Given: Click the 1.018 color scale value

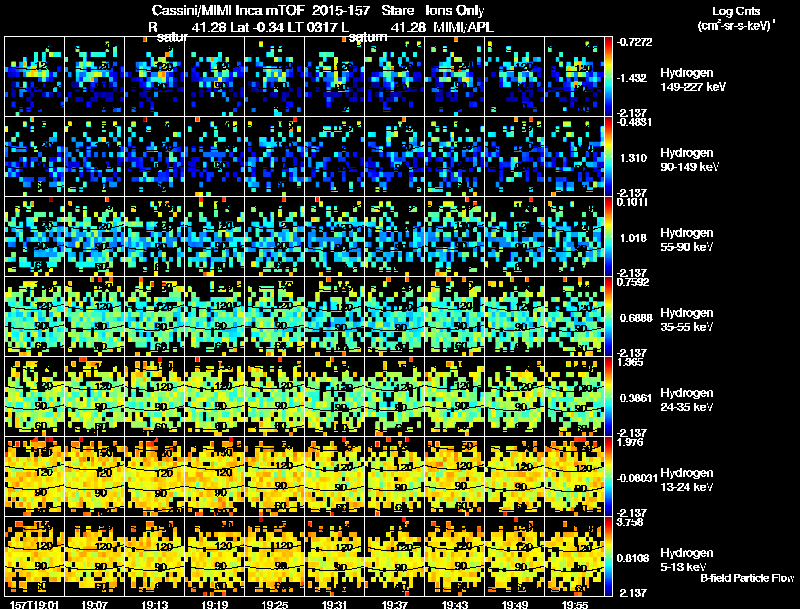Looking at the screenshot, I should [633, 238].
